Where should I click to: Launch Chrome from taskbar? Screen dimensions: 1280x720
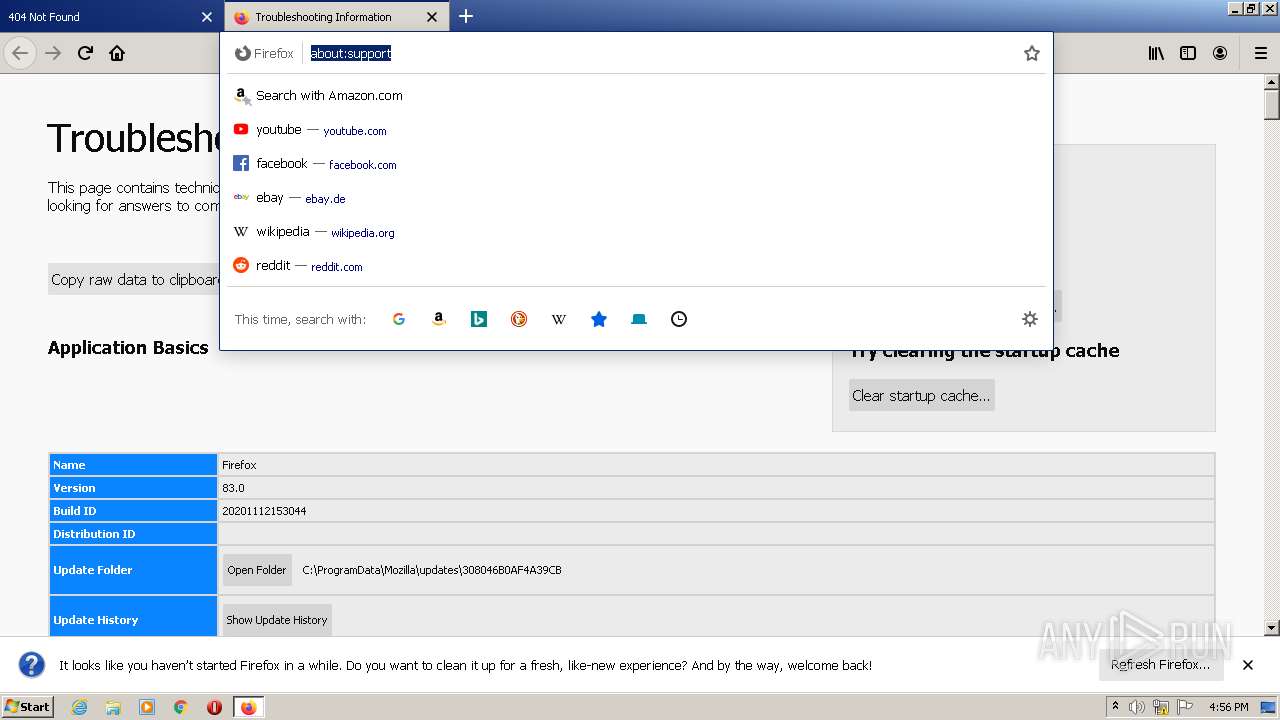click(x=181, y=707)
